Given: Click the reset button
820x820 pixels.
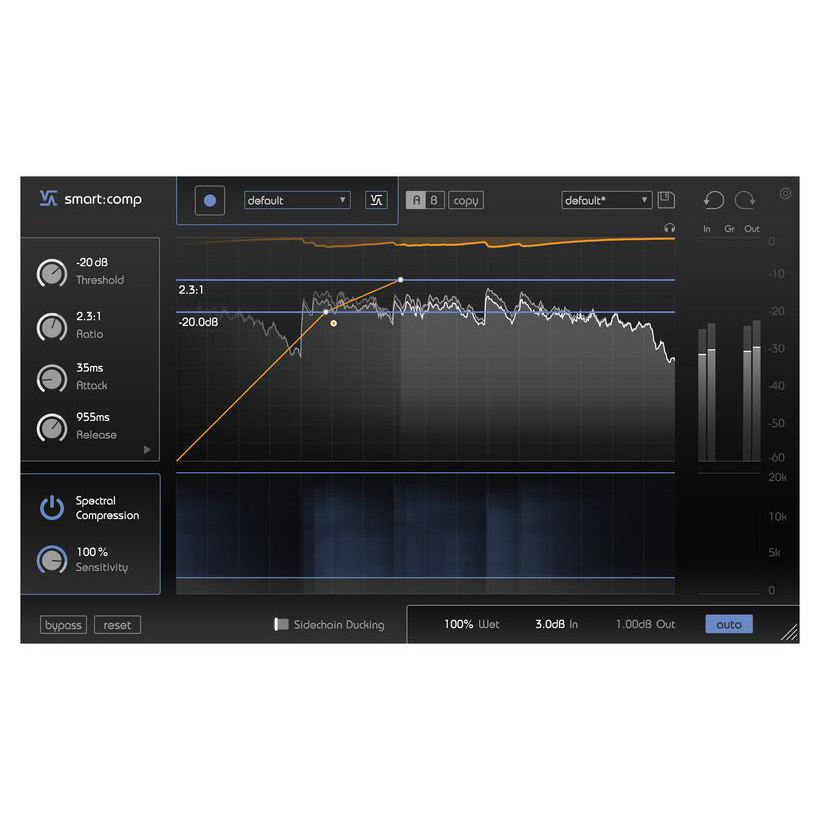Looking at the screenshot, I should coord(117,625).
